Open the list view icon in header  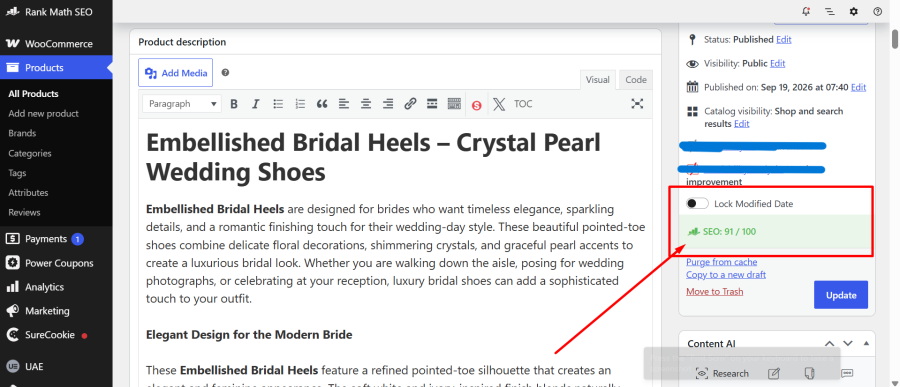829,11
